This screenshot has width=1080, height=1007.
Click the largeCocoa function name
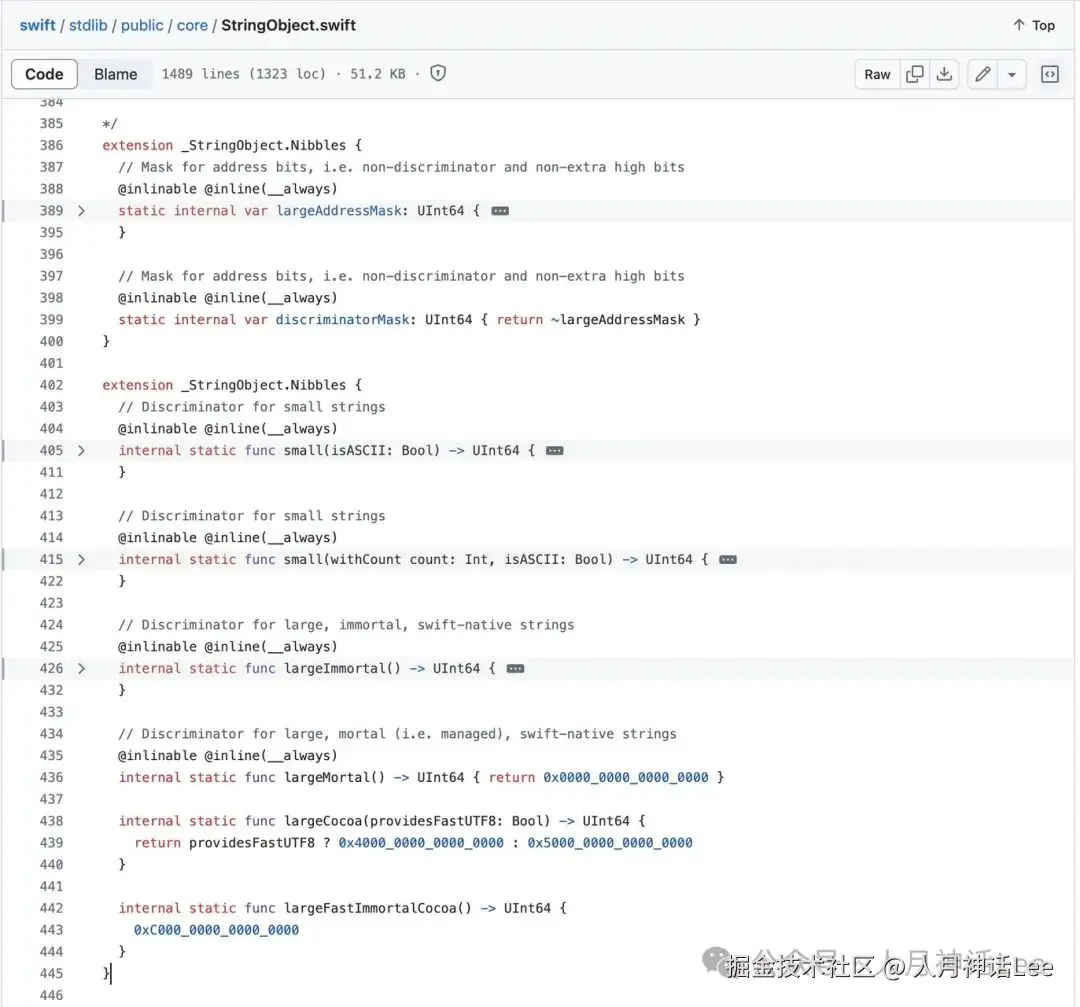click(323, 821)
